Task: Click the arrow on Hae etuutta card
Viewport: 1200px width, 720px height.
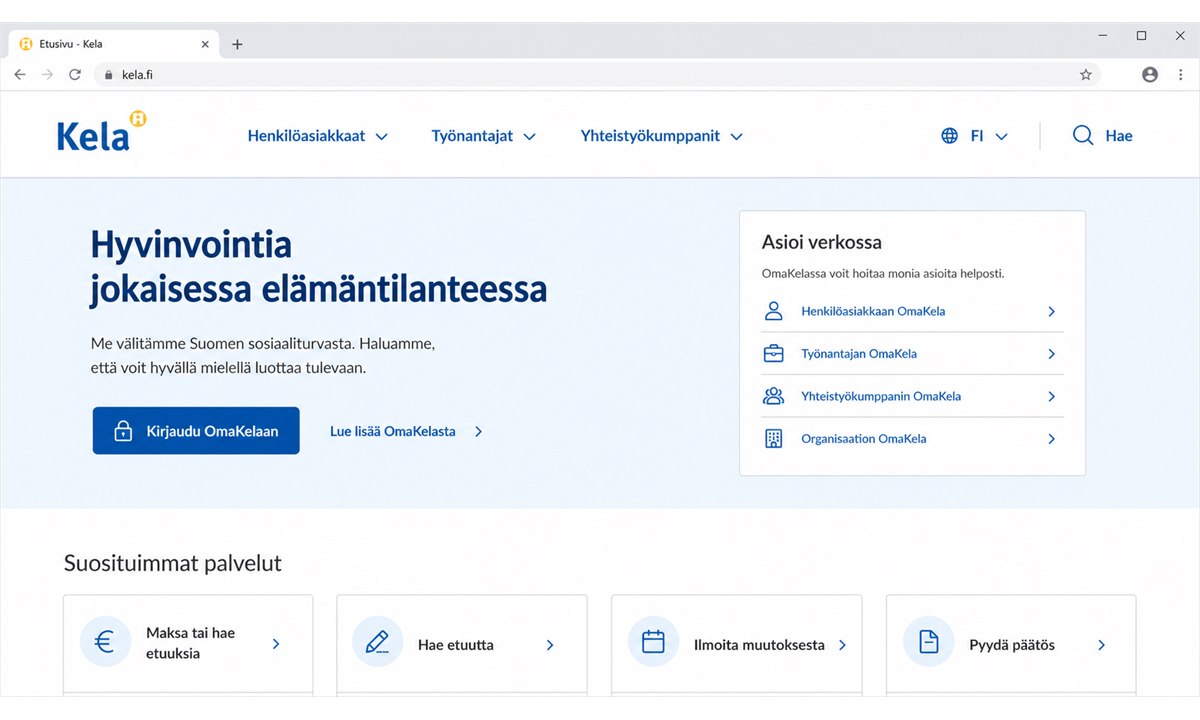Action: pos(550,645)
